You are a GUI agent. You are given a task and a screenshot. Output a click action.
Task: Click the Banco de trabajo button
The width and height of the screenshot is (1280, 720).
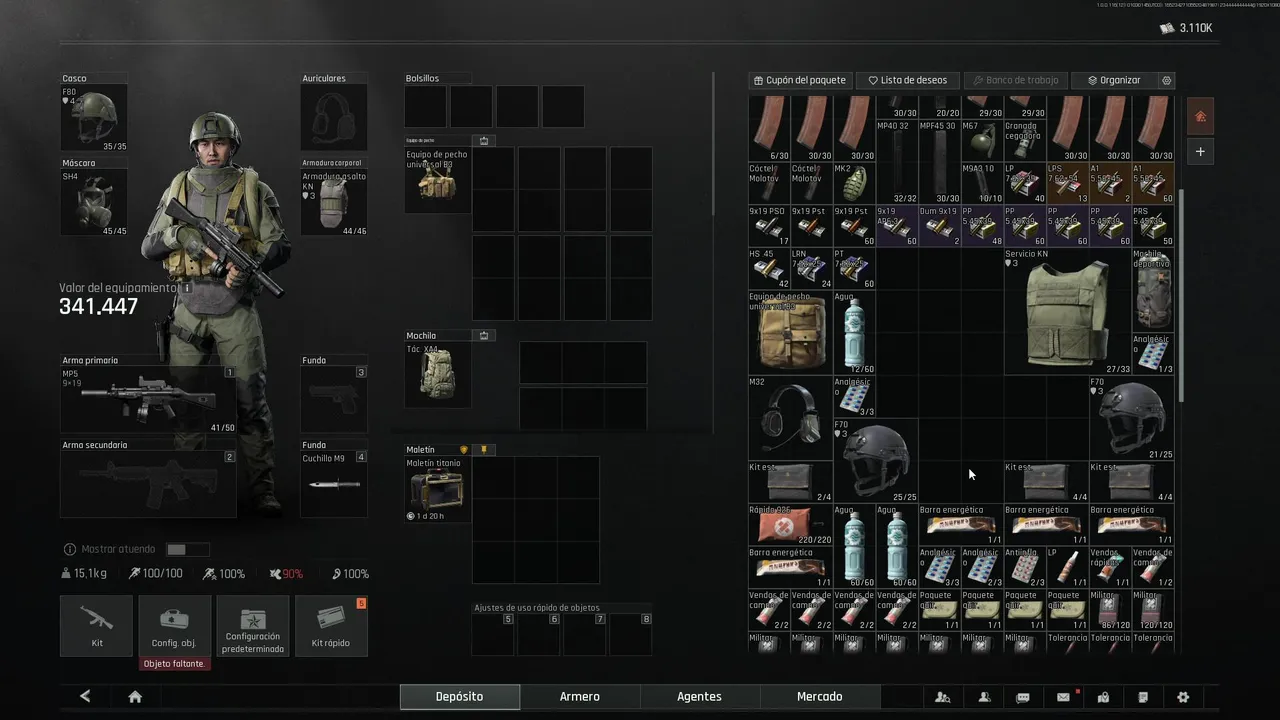(1015, 80)
